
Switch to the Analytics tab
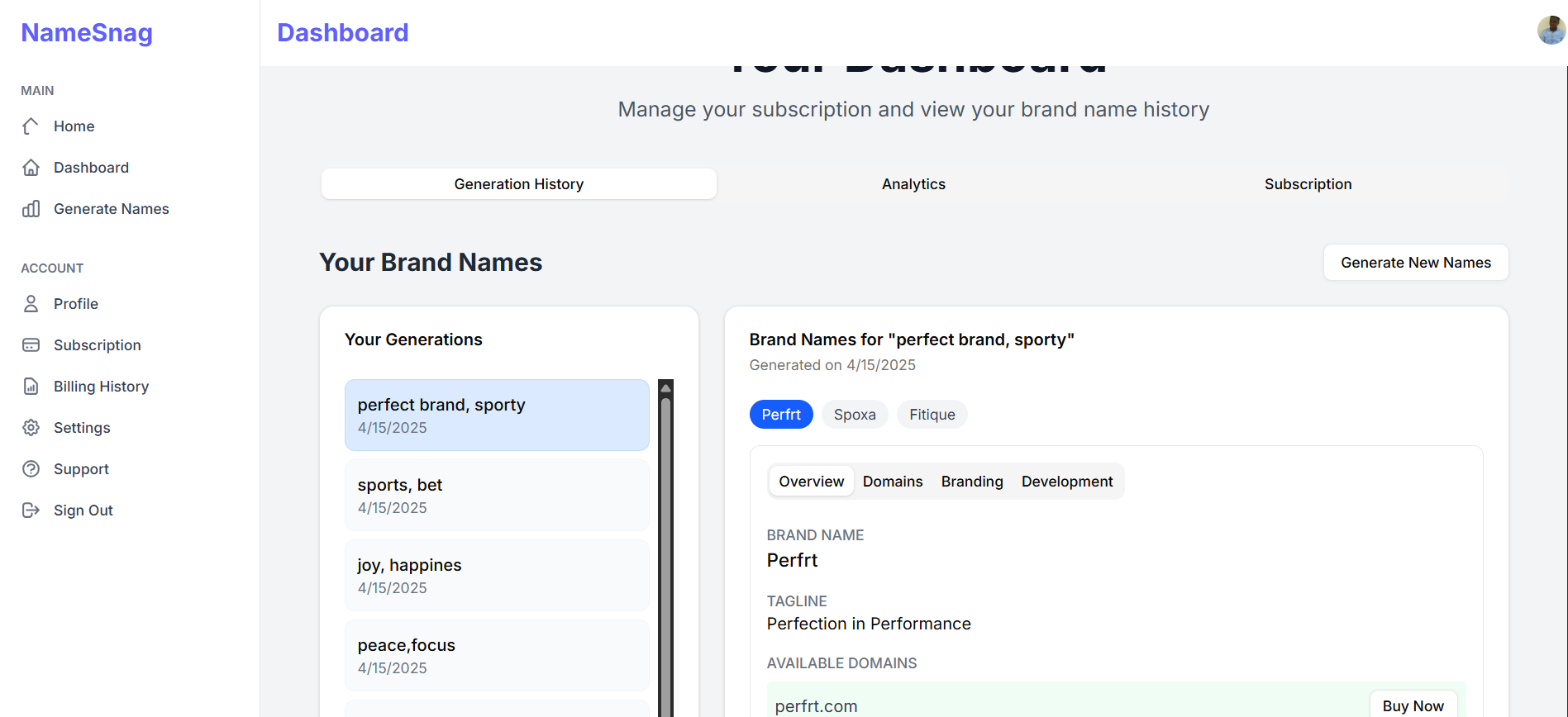(x=913, y=184)
